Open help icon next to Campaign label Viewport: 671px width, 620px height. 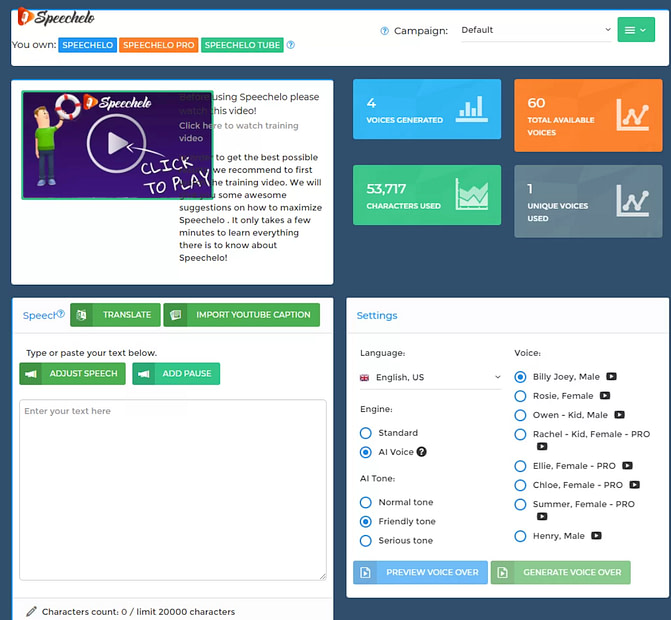pyautogui.click(x=384, y=31)
